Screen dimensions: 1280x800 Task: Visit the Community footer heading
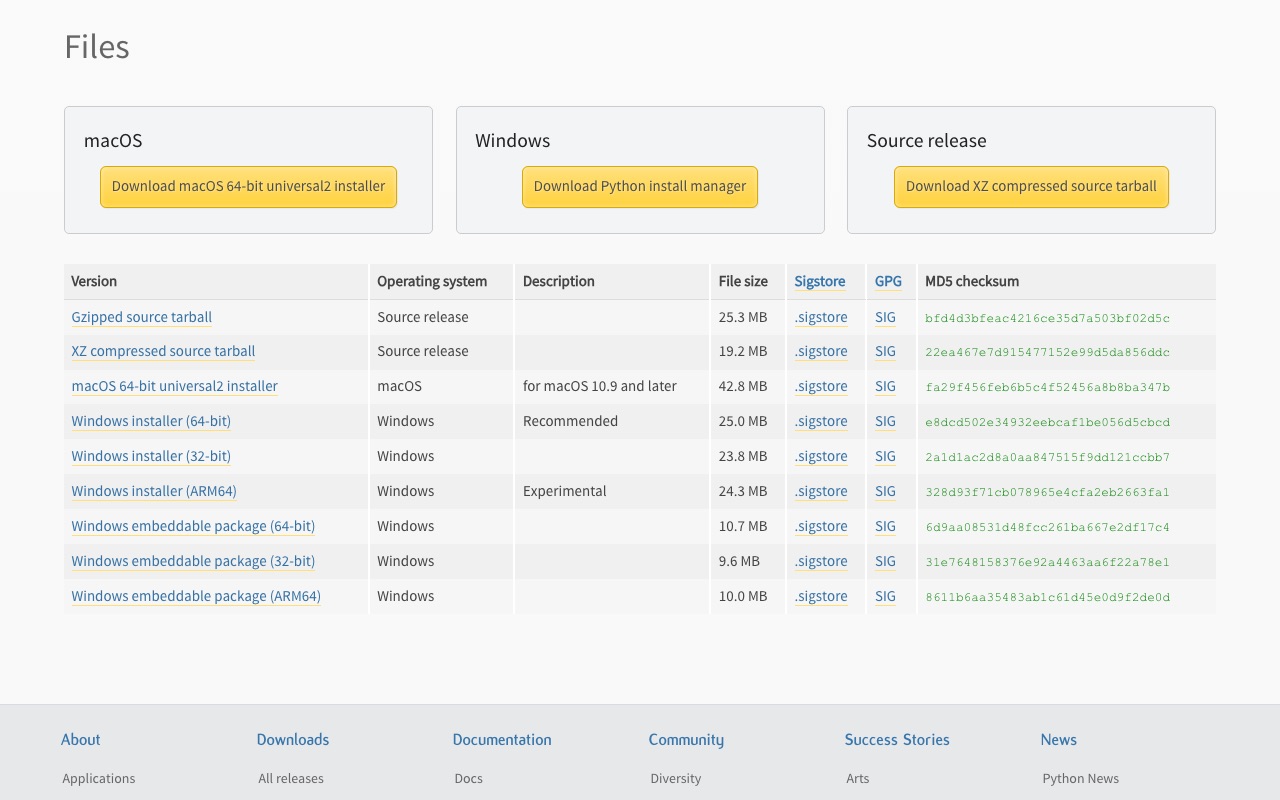[686, 740]
